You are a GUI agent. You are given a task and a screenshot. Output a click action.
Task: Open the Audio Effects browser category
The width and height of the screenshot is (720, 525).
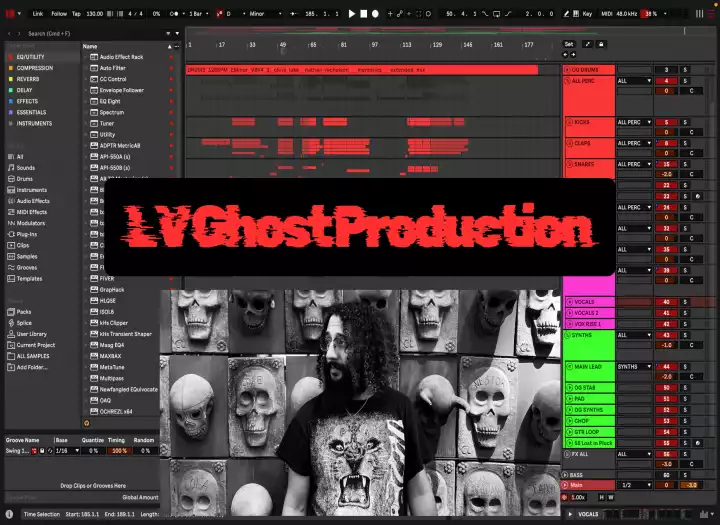coord(33,201)
